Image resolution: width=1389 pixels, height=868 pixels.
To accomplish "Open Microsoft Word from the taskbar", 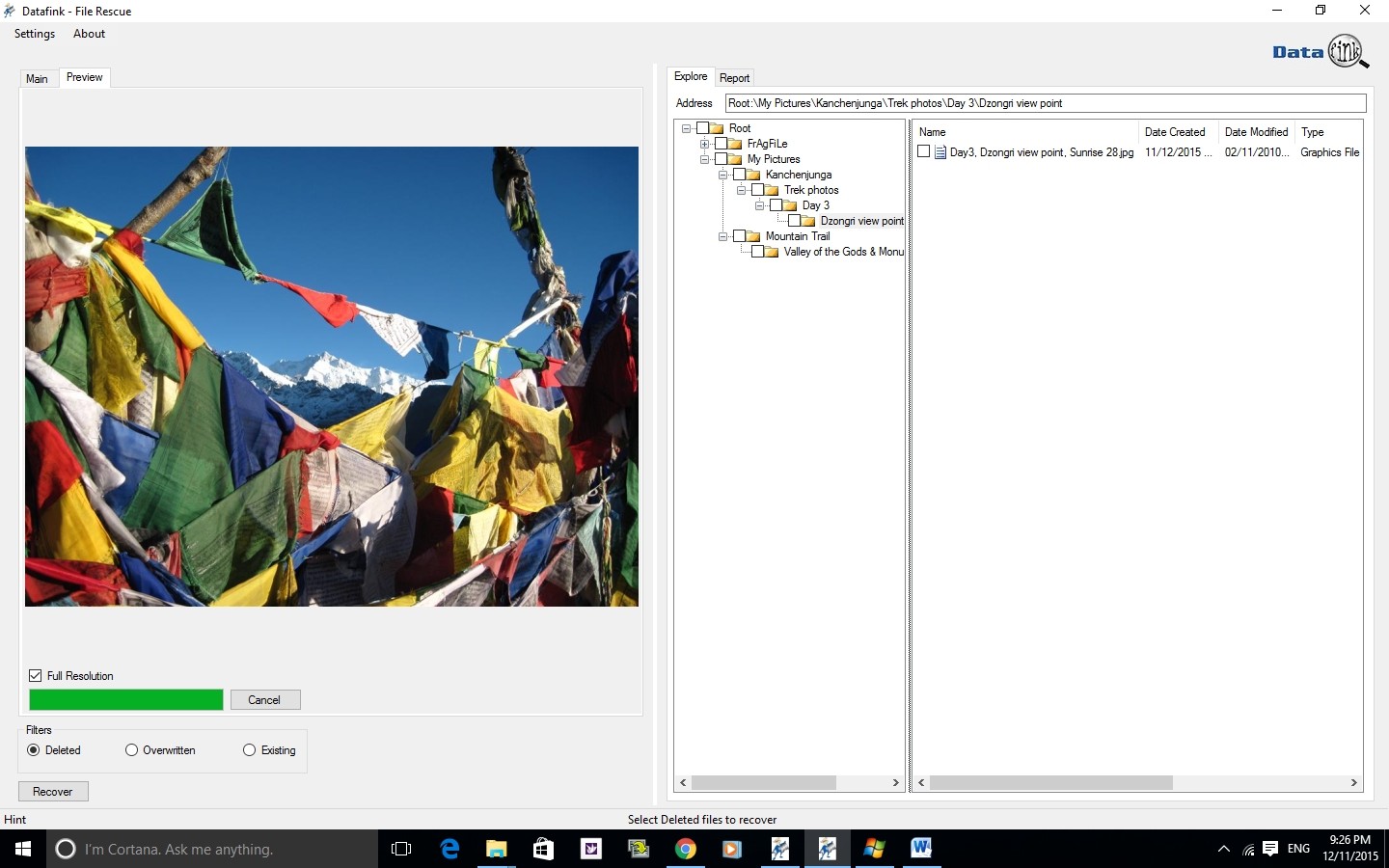I will point(921,849).
